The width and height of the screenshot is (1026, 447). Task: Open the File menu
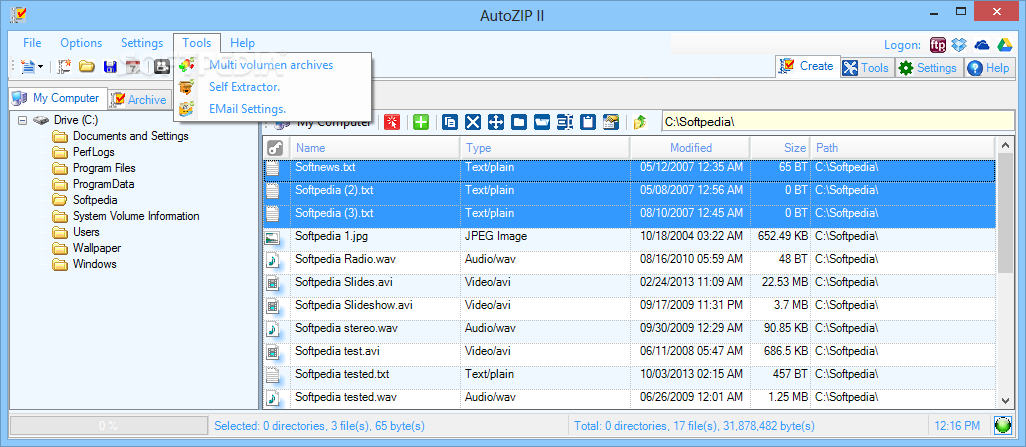click(32, 43)
